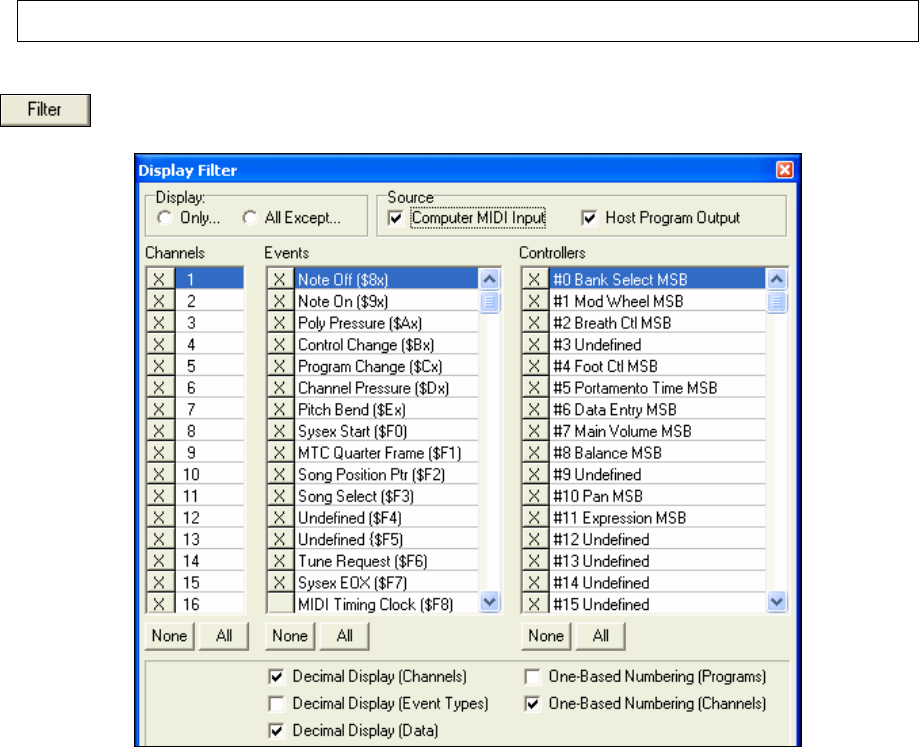Select '#6 Data Entry MSB' controller row
919x747 pixels.
coord(657,409)
